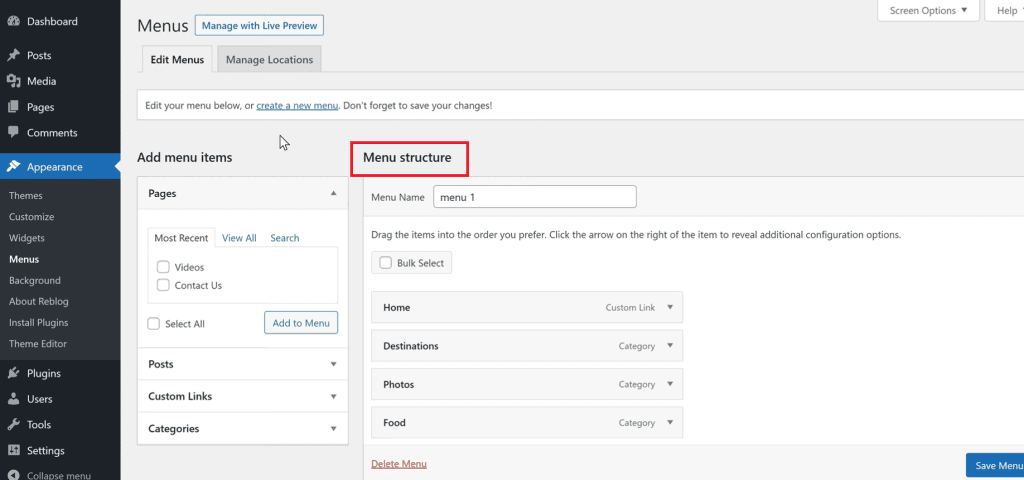Open About Reblog submenu item
The image size is (1024, 480).
(39, 302)
